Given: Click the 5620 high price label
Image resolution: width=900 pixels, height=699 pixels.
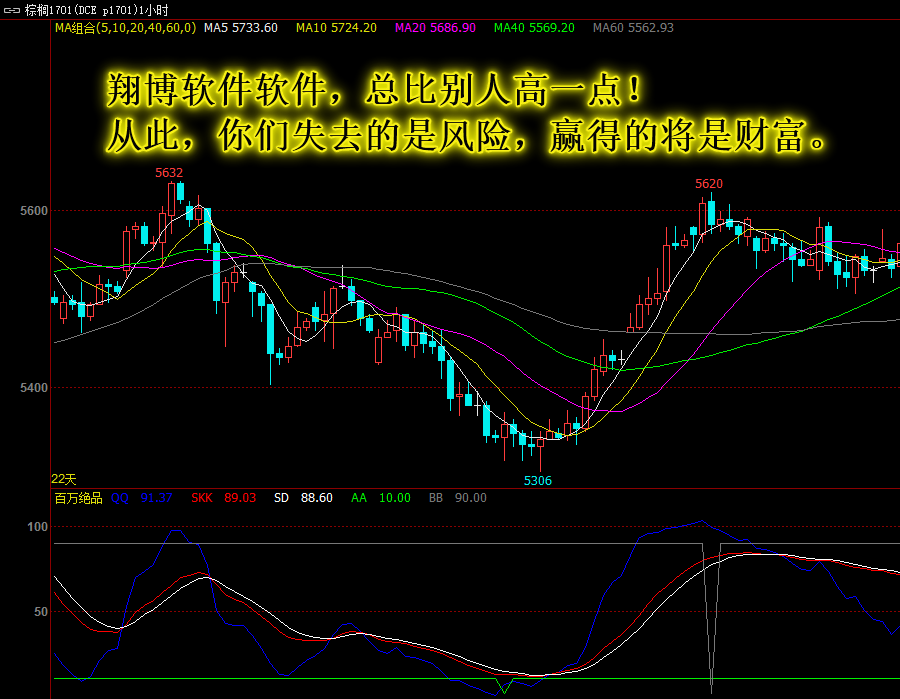Looking at the screenshot, I should pos(709,184).
